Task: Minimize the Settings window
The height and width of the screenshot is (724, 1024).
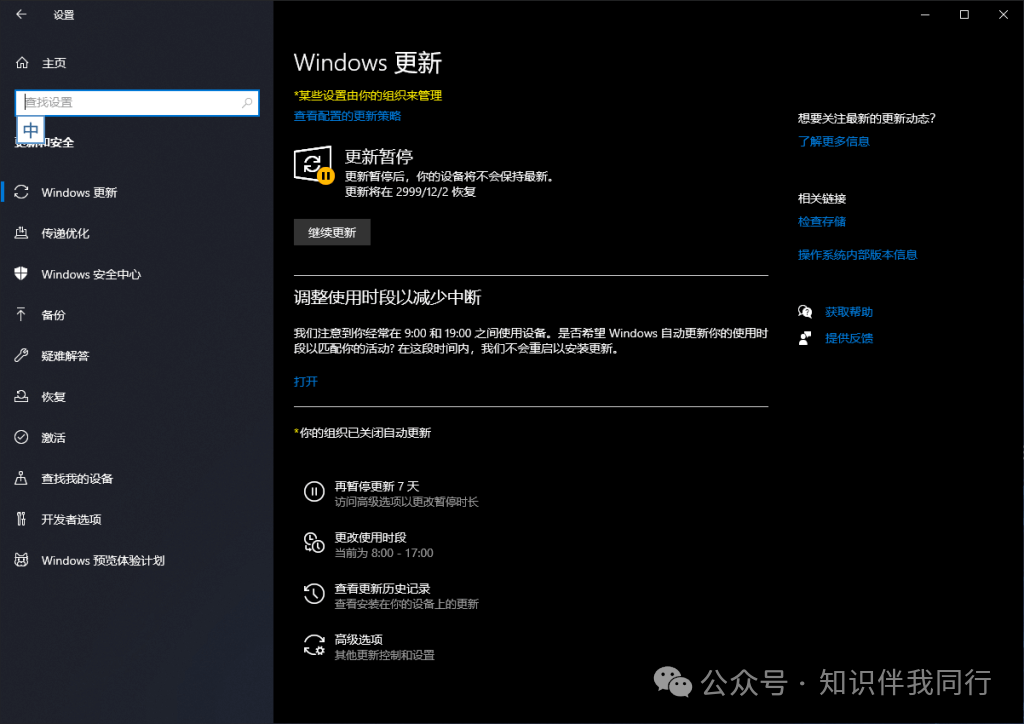Action: [x=925, y=14]
